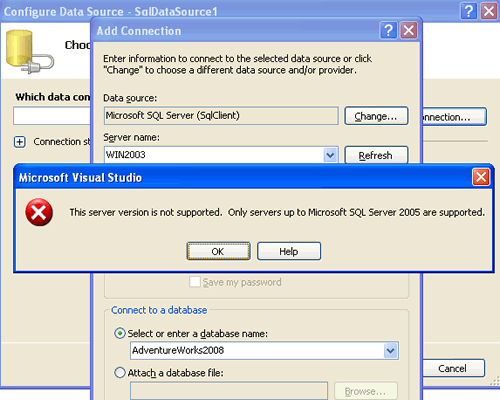This screenshot has width=500, height=400.
Task: Expand the Connection string plus box
Action: (x=20, y=142)
